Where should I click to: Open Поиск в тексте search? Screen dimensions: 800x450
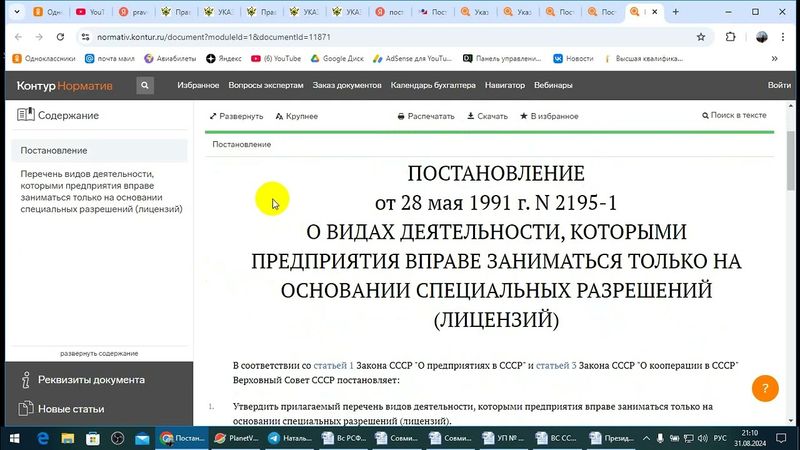pos(734,115)
